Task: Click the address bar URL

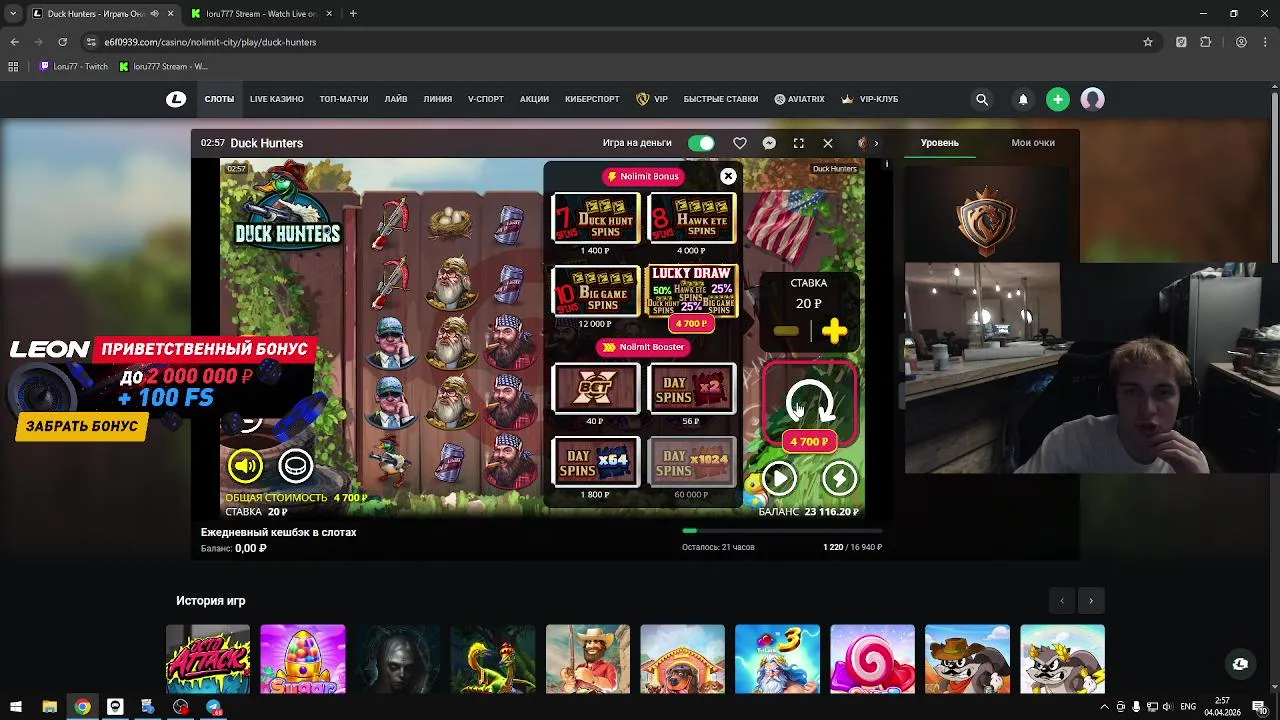Action: coord(210,42)
